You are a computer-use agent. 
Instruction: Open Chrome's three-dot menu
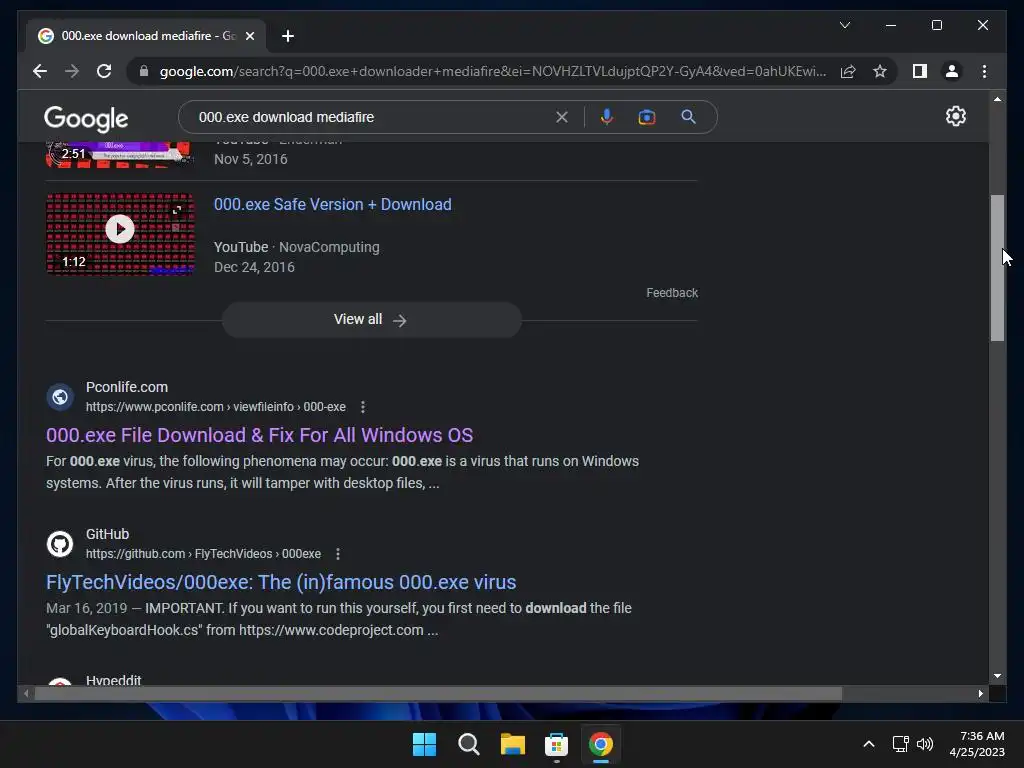(x=984, y=71)
